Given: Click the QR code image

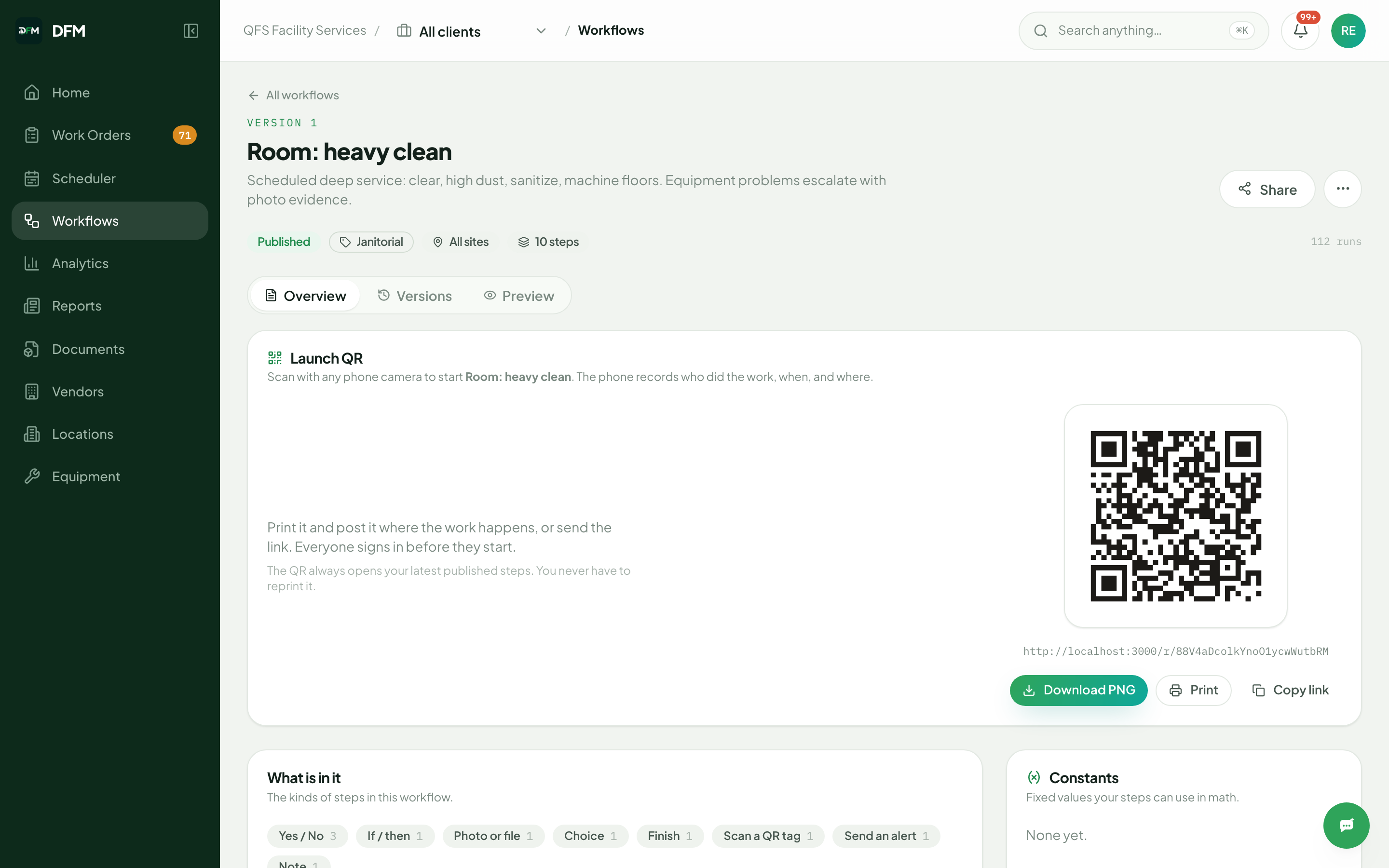Looking at the screenshot, I should [x=1175, y=516].
